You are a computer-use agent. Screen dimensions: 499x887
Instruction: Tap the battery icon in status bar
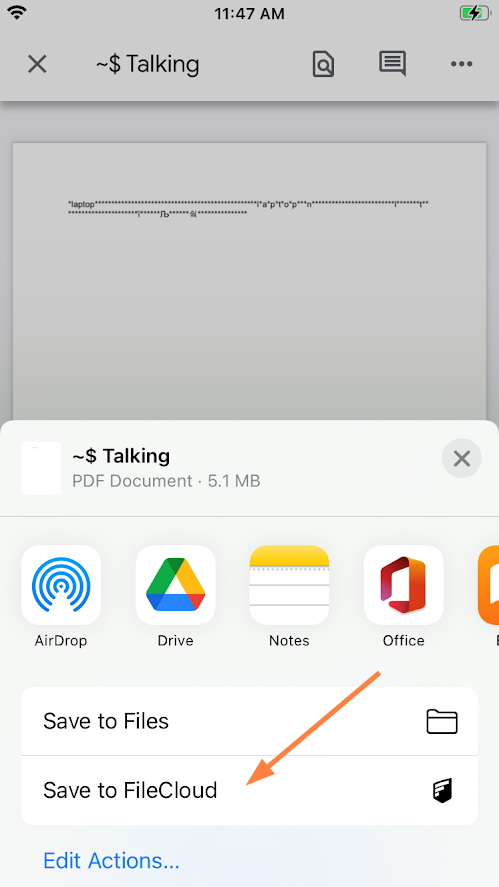click(474, 13)
